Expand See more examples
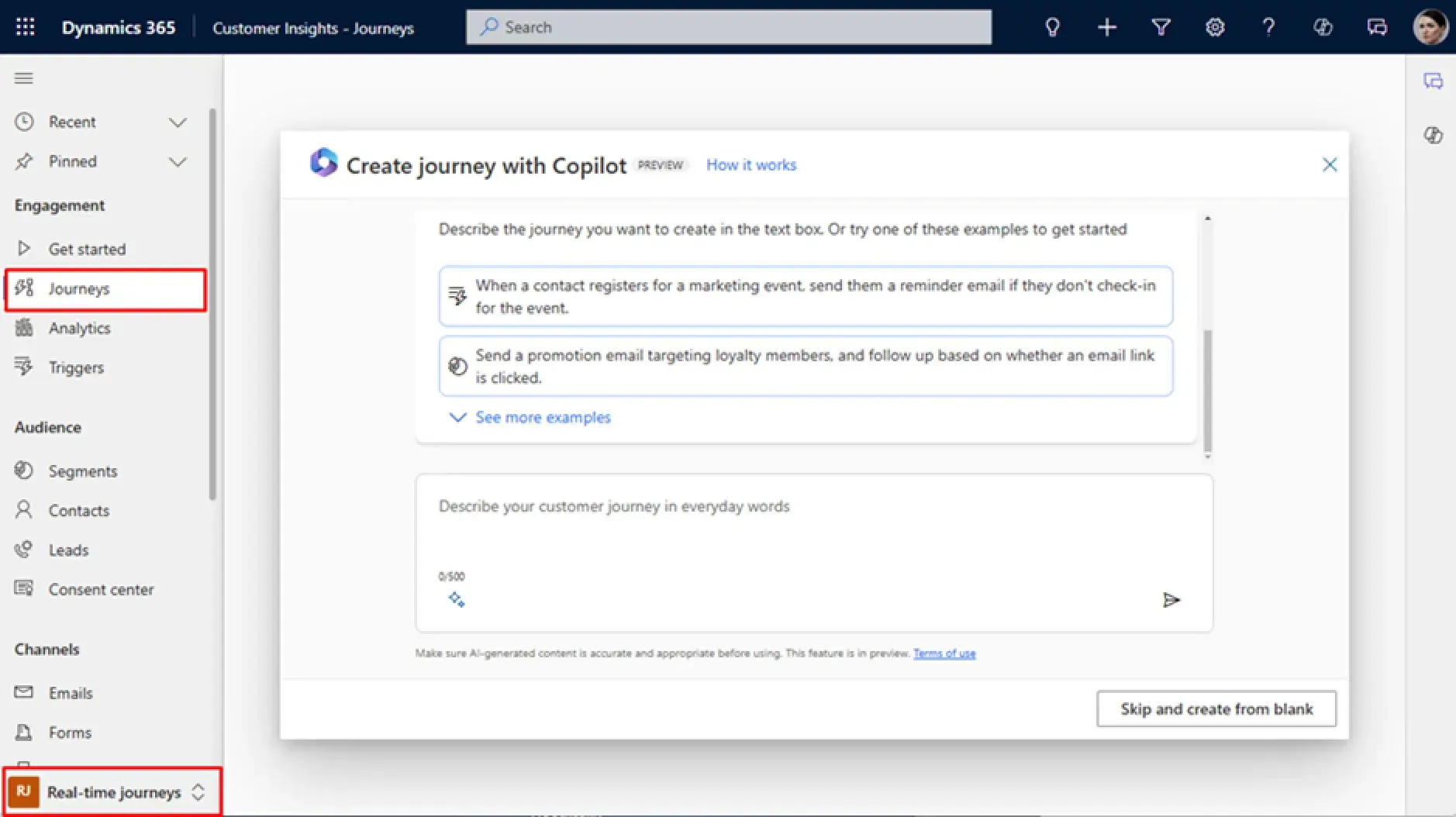The image size is (1456, 817). point(530,417)
